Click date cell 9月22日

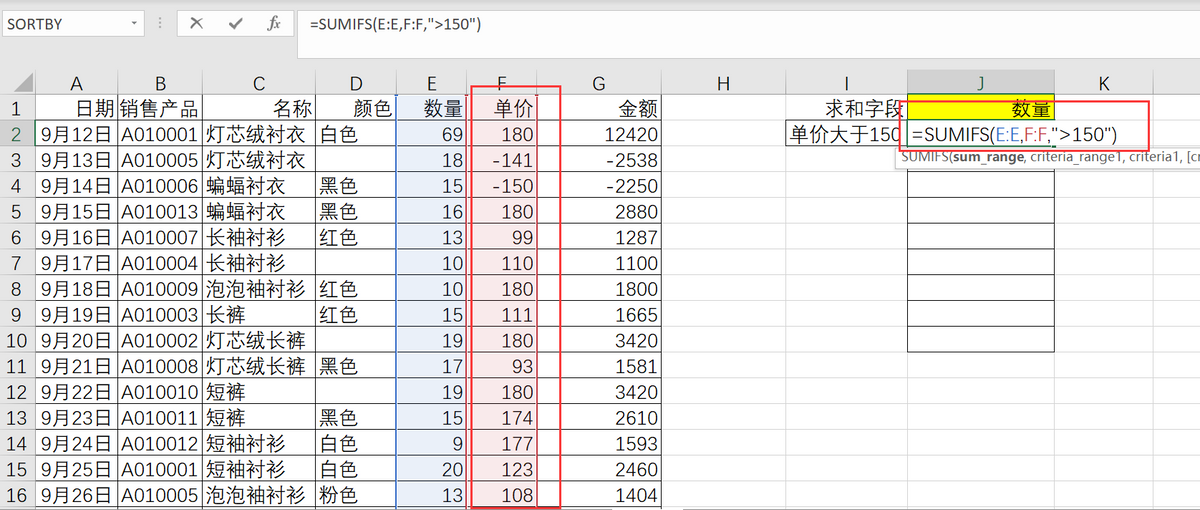pos(76,391)
